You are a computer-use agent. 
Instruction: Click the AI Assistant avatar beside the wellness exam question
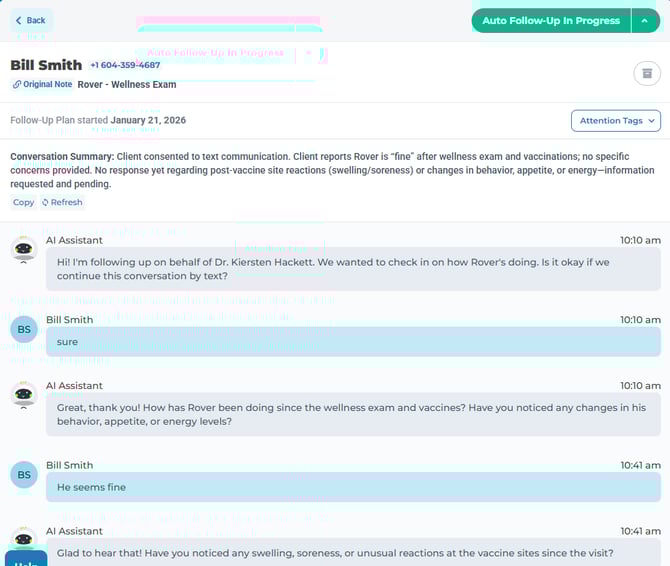tap(24, 395)
